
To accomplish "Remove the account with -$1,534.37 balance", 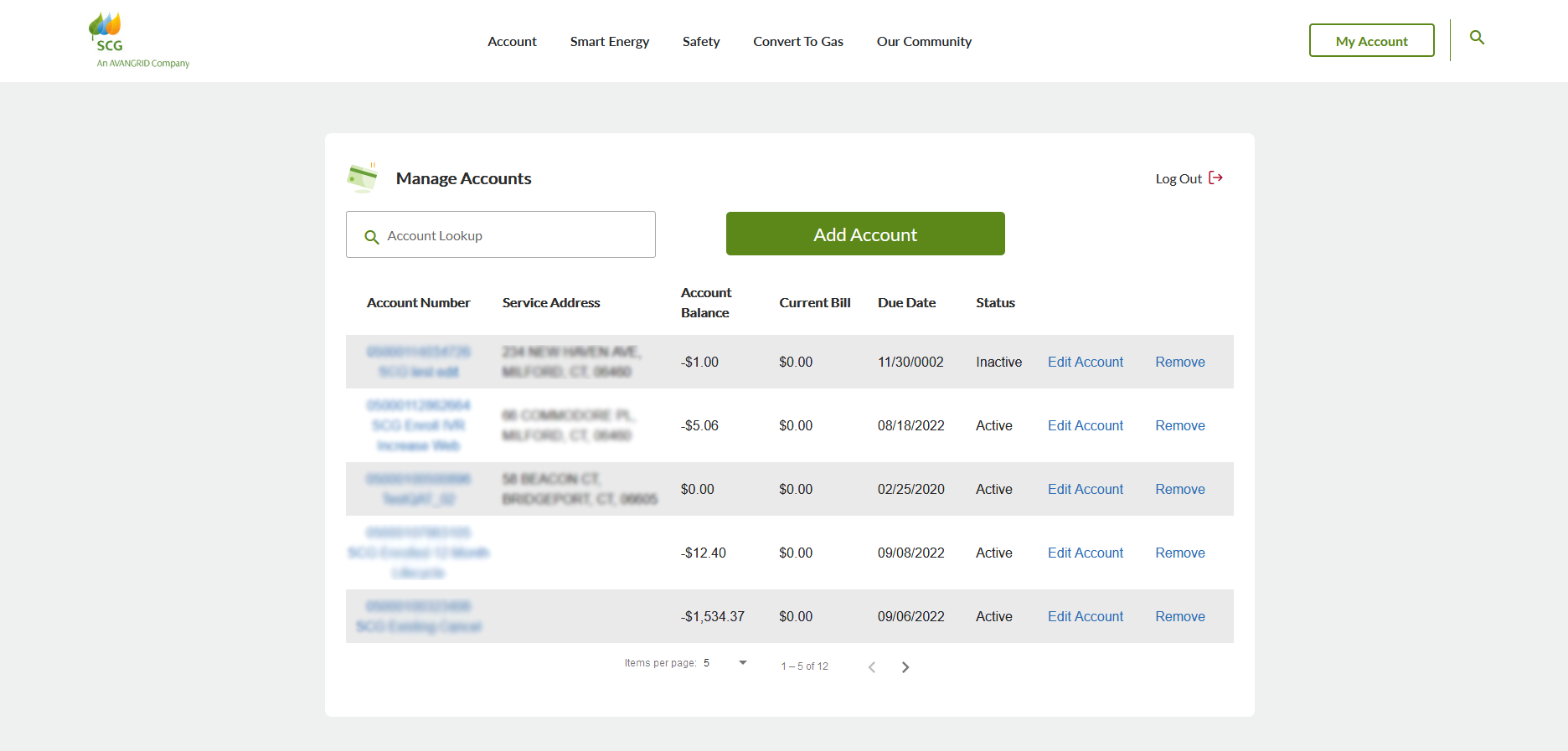I will pyautogui.click(x=1179, y=616).
